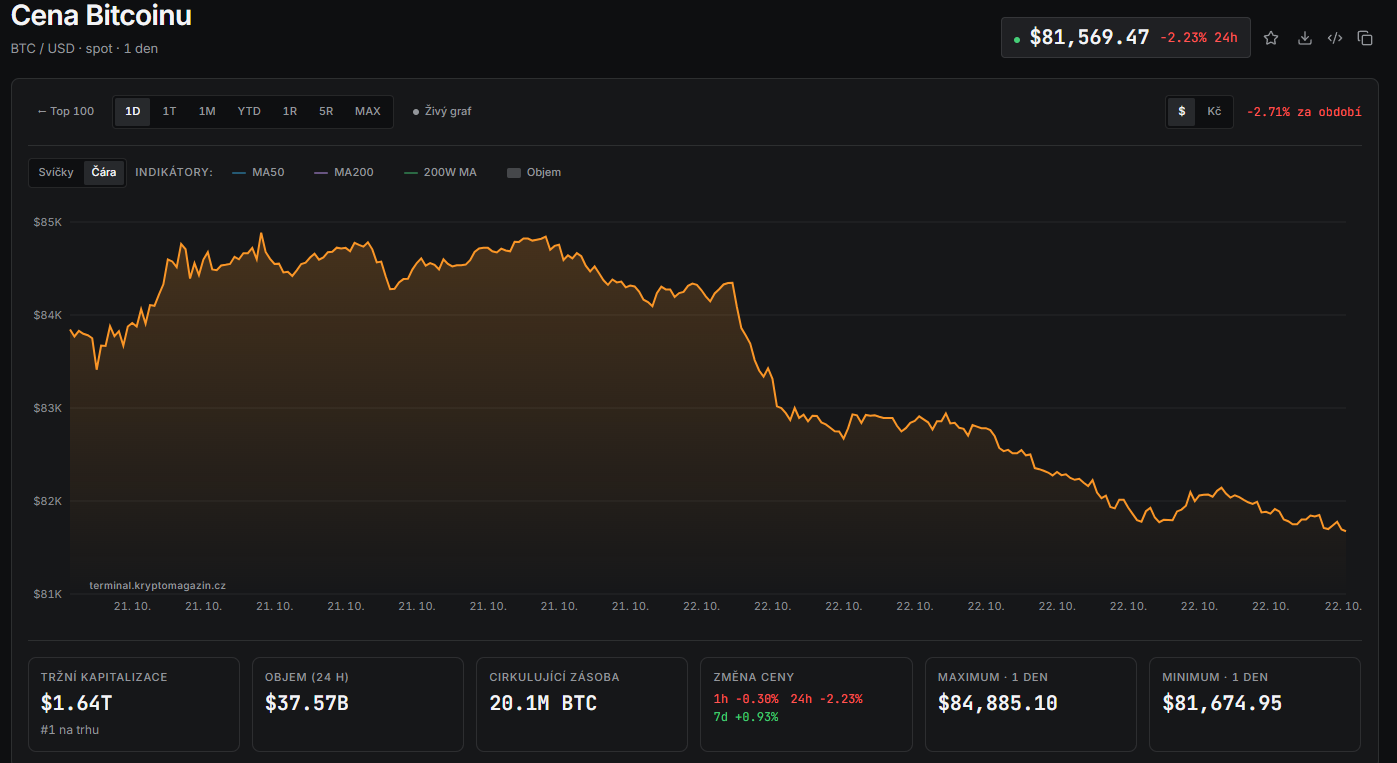The width and height of the screenshot is (1397, 763).
Task: Click the 24h volume value $37.57B
Action: (307, 703)
